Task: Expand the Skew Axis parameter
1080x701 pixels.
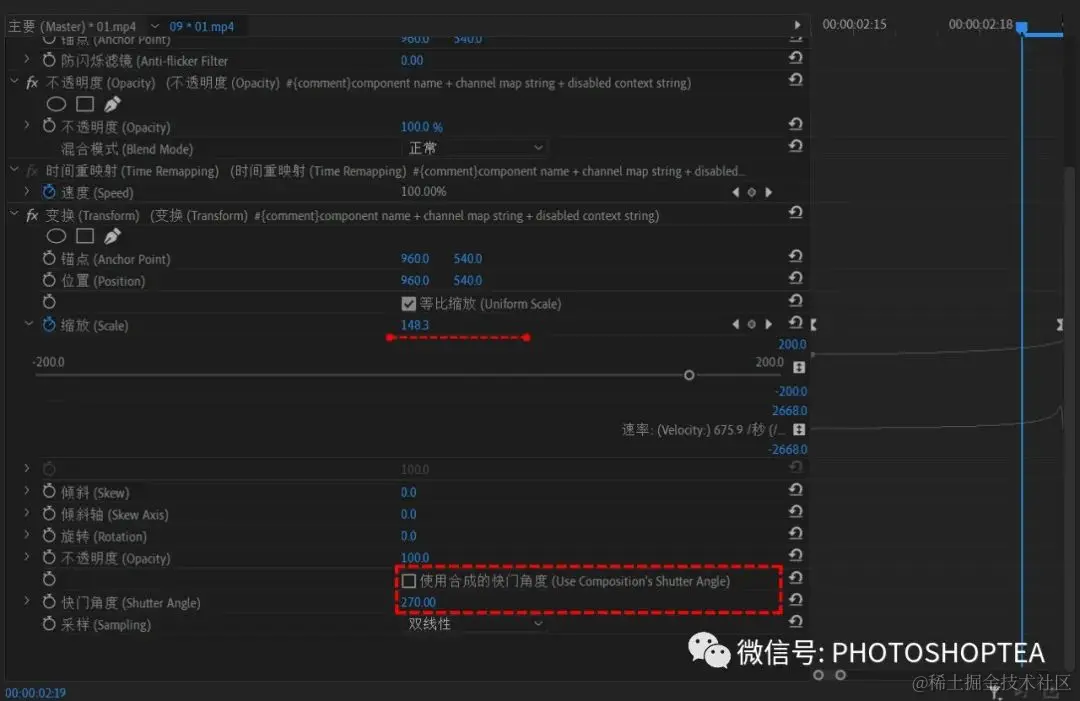Action: 27,513
